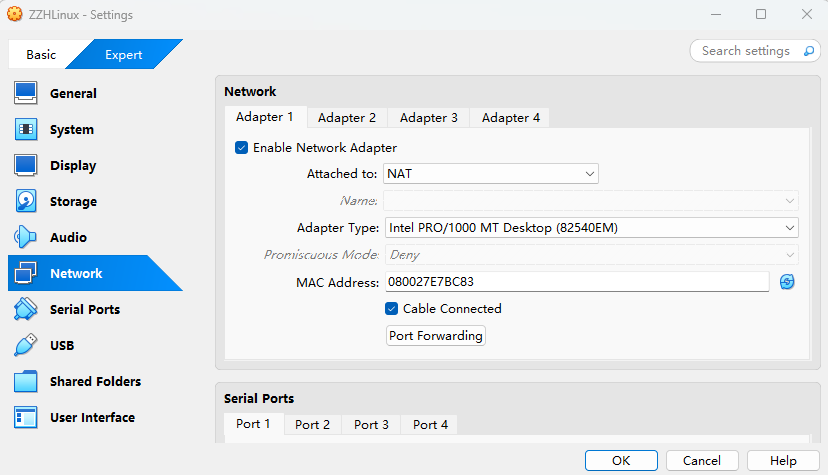Image resolution: width=828 pixels, height=475 pixels.
Task: Select the USB connector icon
Action: [x=26, y=345]
